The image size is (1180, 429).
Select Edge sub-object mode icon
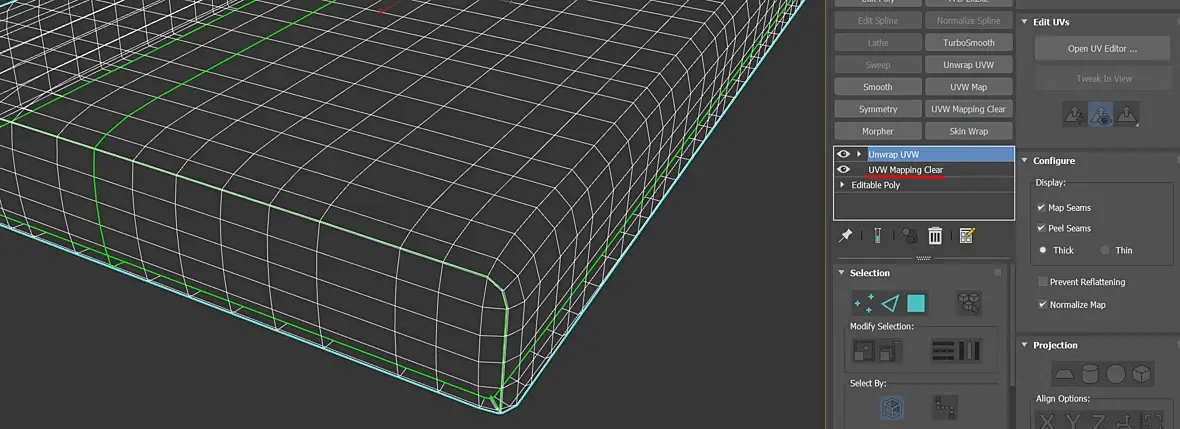coord(890,303)
